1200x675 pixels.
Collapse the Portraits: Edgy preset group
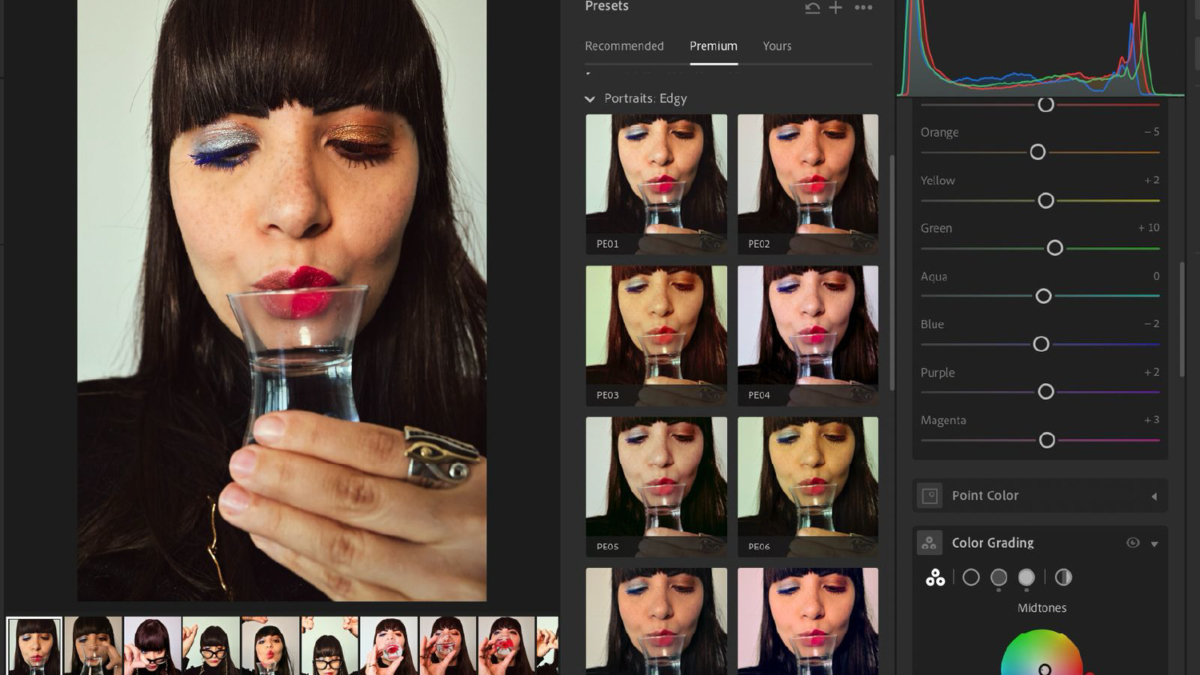tap(590, 99)
